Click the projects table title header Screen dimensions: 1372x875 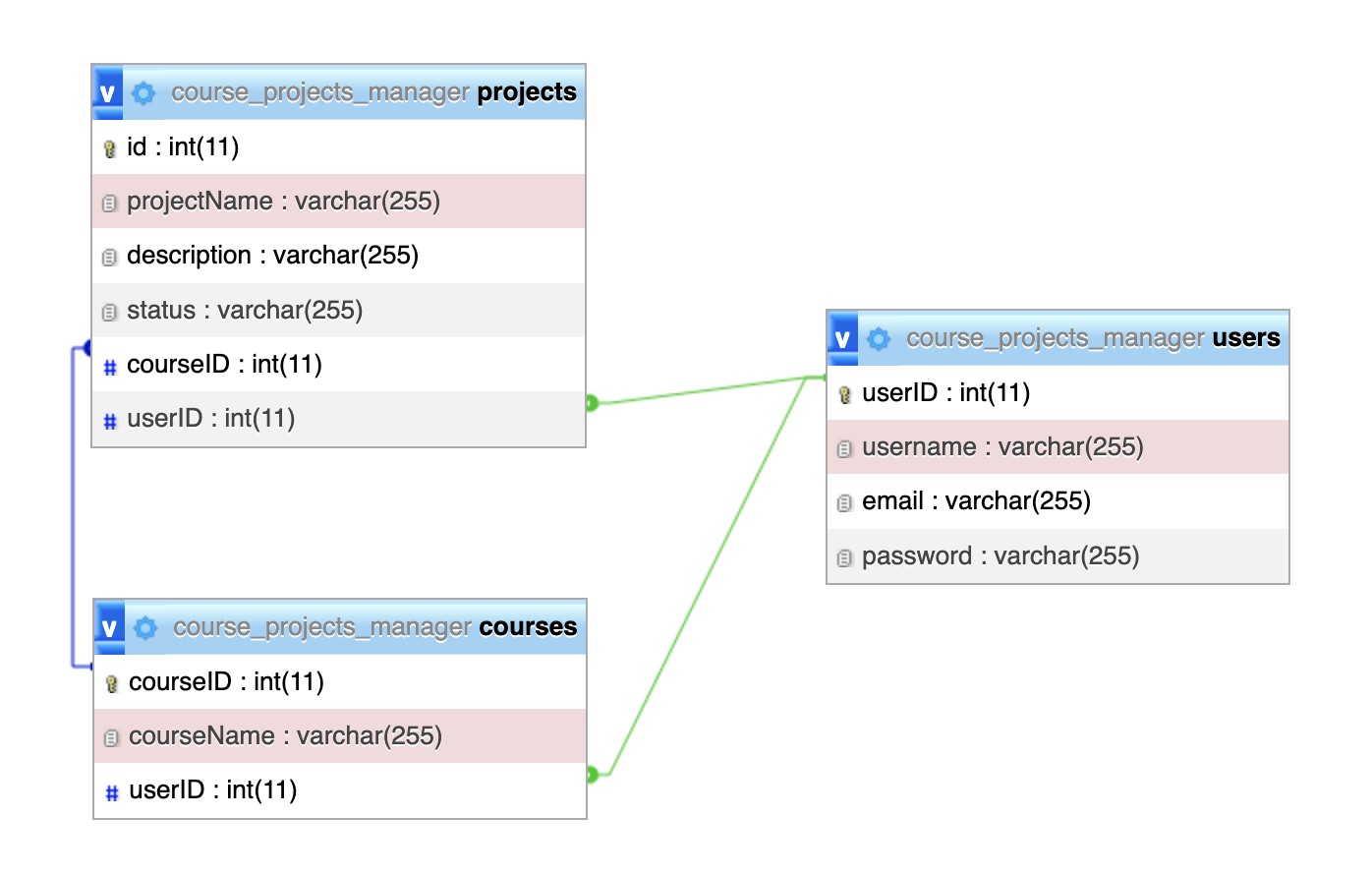[373, 92]
